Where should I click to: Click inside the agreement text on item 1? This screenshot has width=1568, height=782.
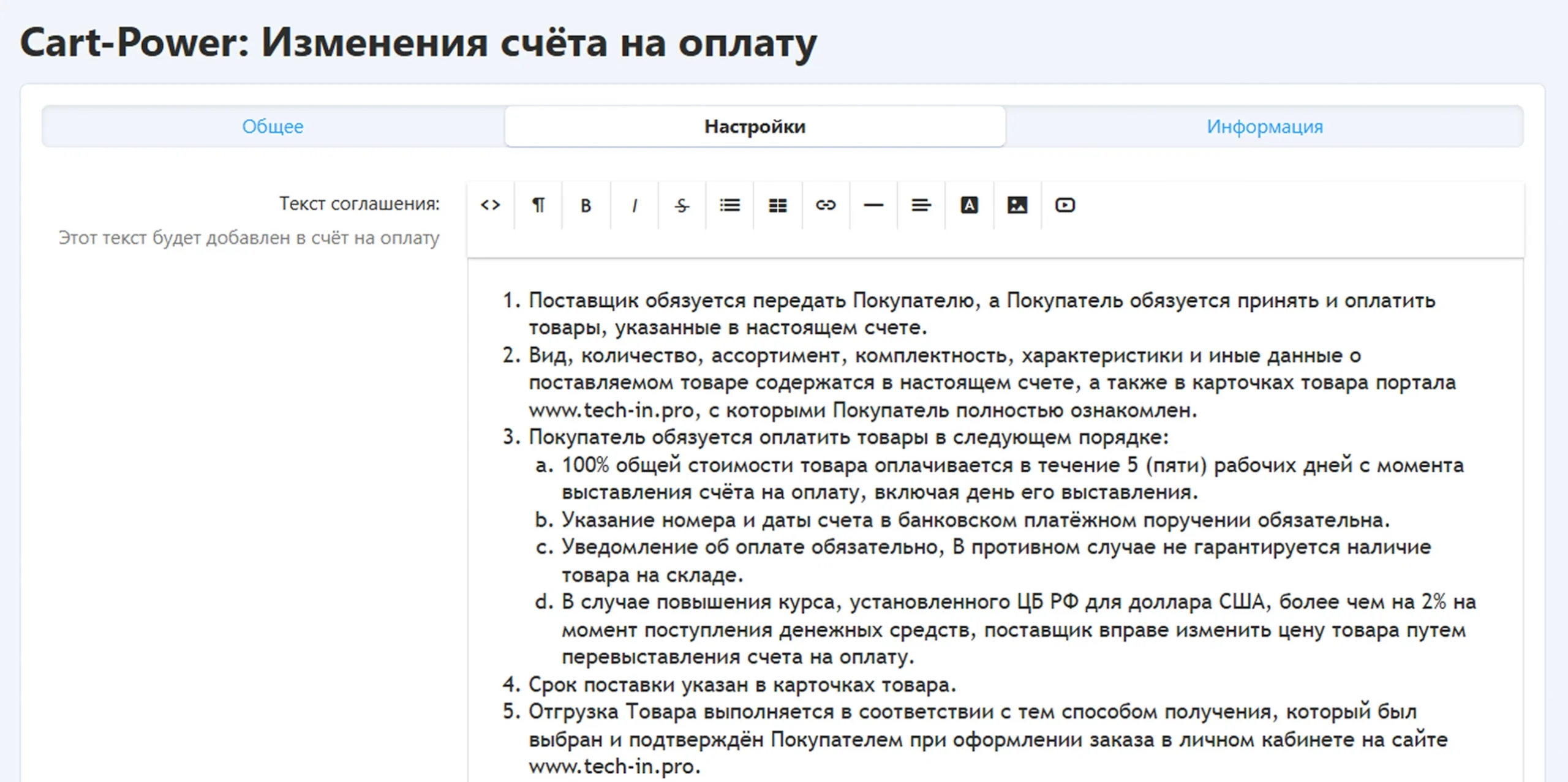click(x=982, y=314)
